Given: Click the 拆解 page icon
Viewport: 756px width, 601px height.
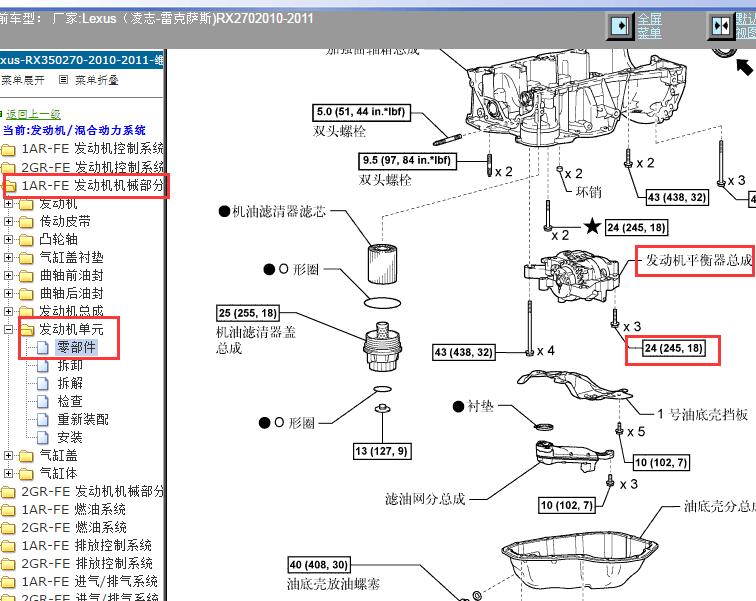Looking at the screenshot, I should click(43, 384).
